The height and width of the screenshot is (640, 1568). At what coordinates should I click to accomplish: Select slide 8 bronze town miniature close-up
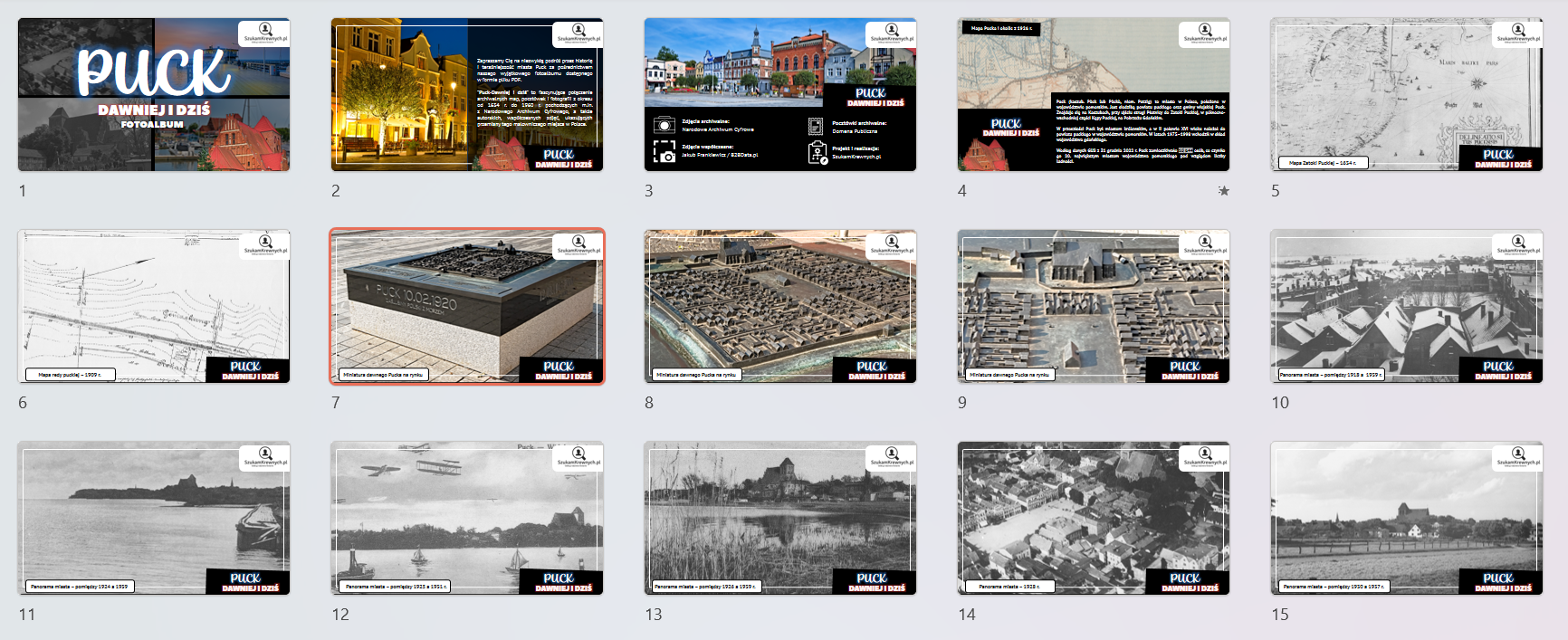[x=779, y=306]
